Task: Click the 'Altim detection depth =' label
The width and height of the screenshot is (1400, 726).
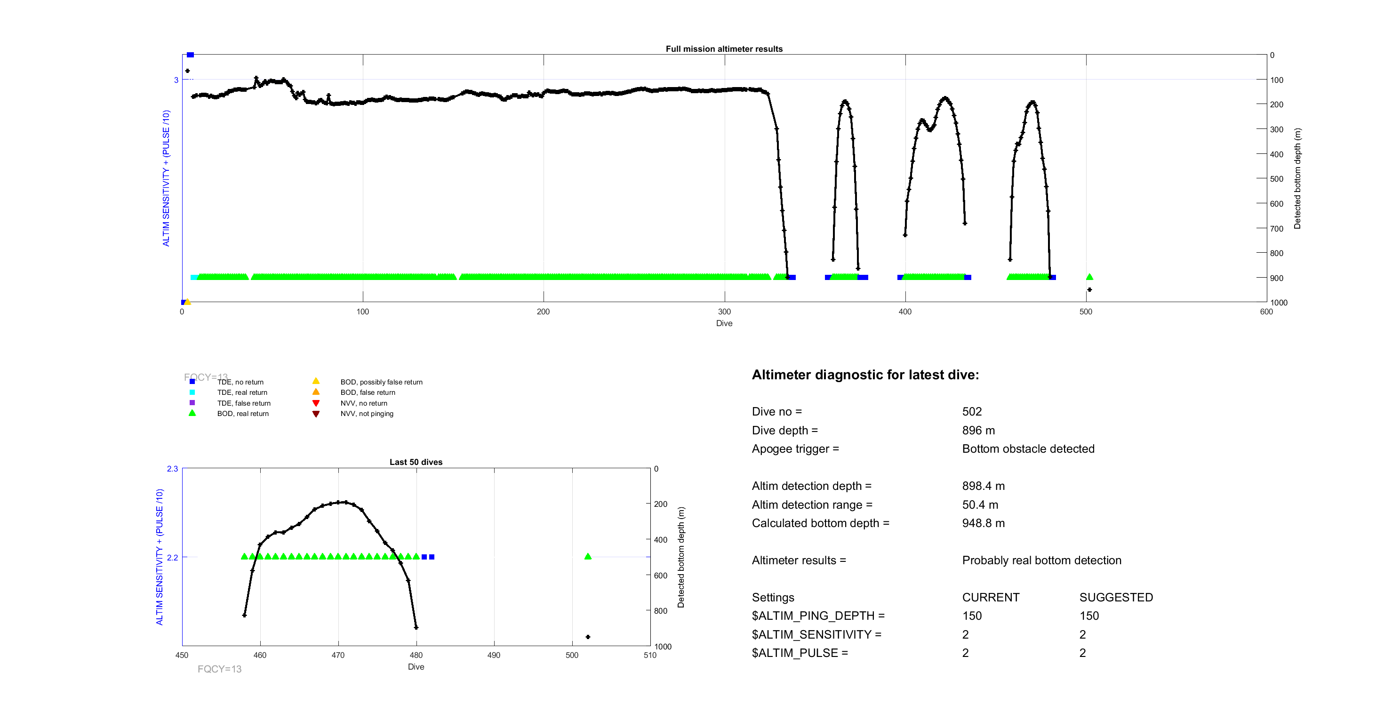Action: point(812,486)
